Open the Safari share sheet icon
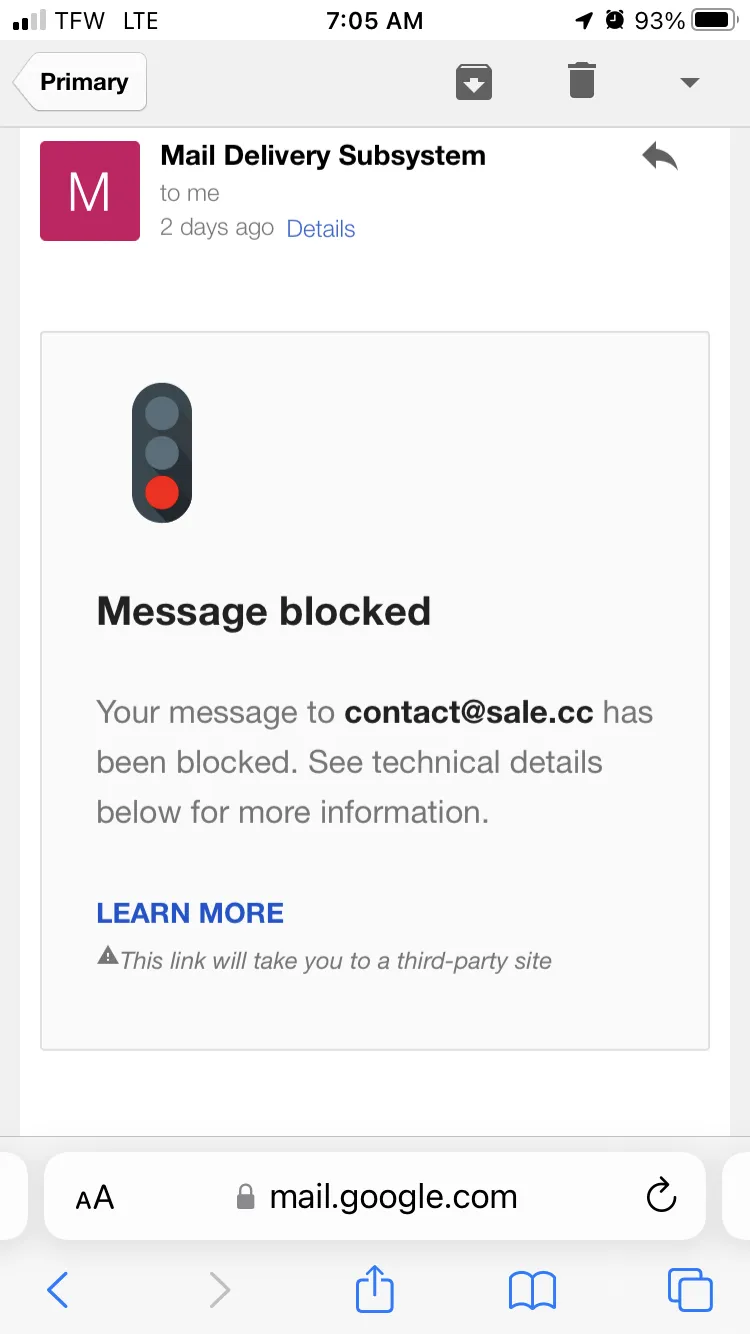This screenshot has width=750, height=1334. coord(375,1288)
